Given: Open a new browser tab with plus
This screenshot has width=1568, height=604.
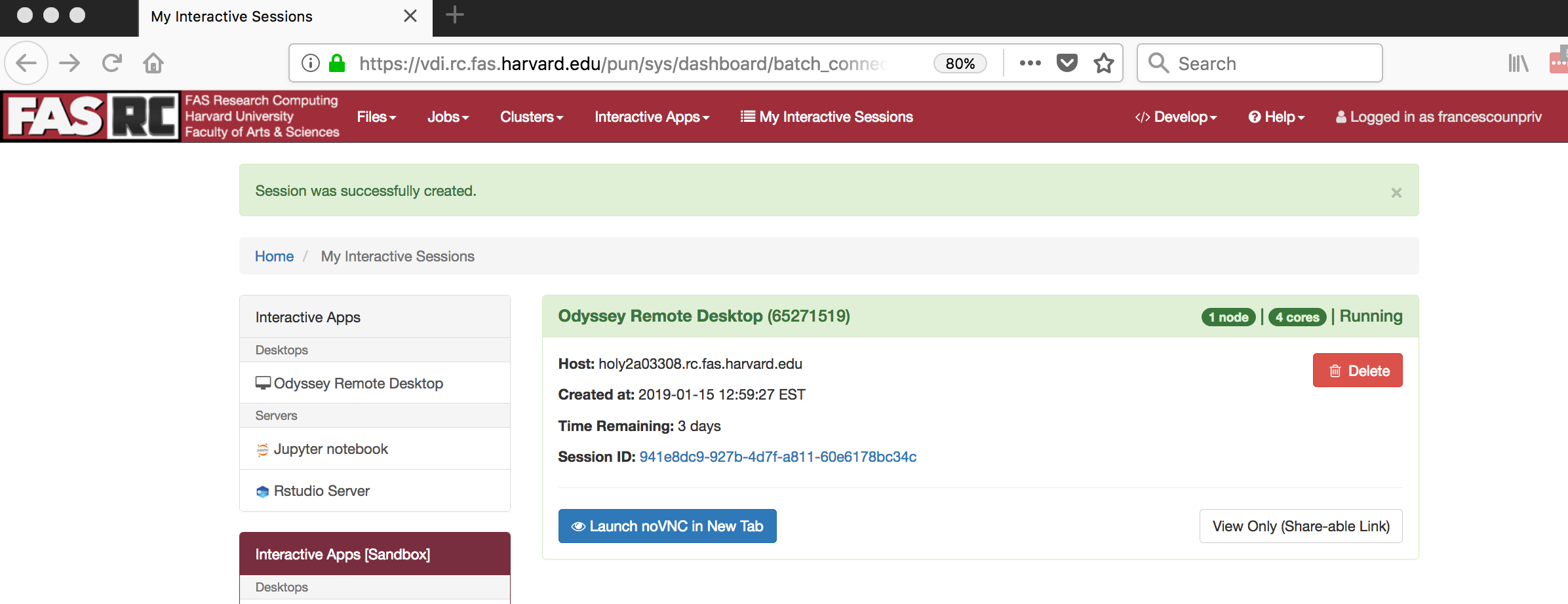Looking at the screenshot, I should [x=455, y=15].
